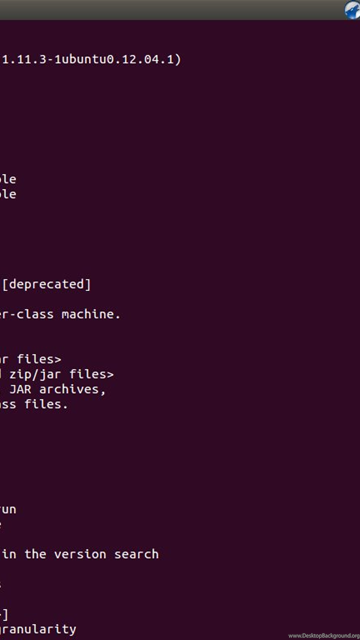Click the empty area of the top panel bar
This screenshot has width=360, height=640.
point(171,9)
